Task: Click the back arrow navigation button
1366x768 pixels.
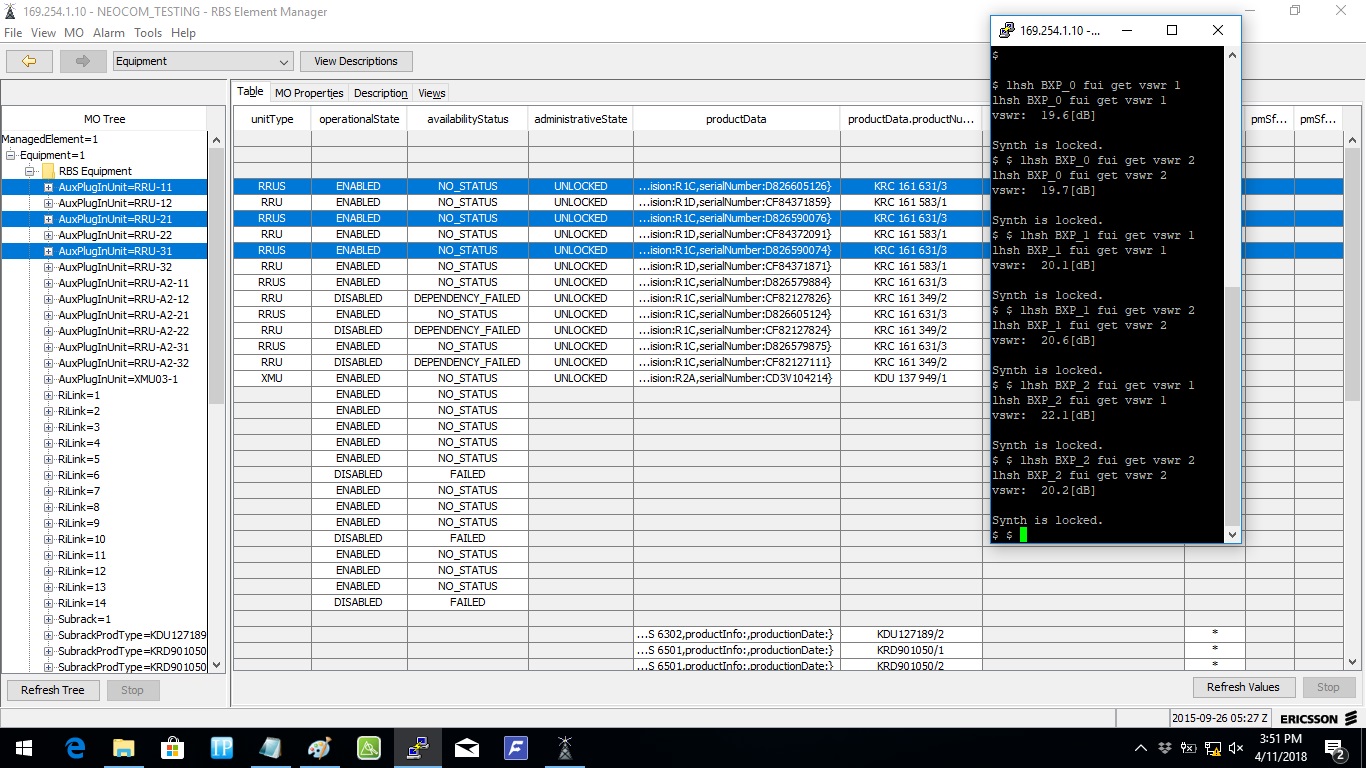Action: point(29,61)
